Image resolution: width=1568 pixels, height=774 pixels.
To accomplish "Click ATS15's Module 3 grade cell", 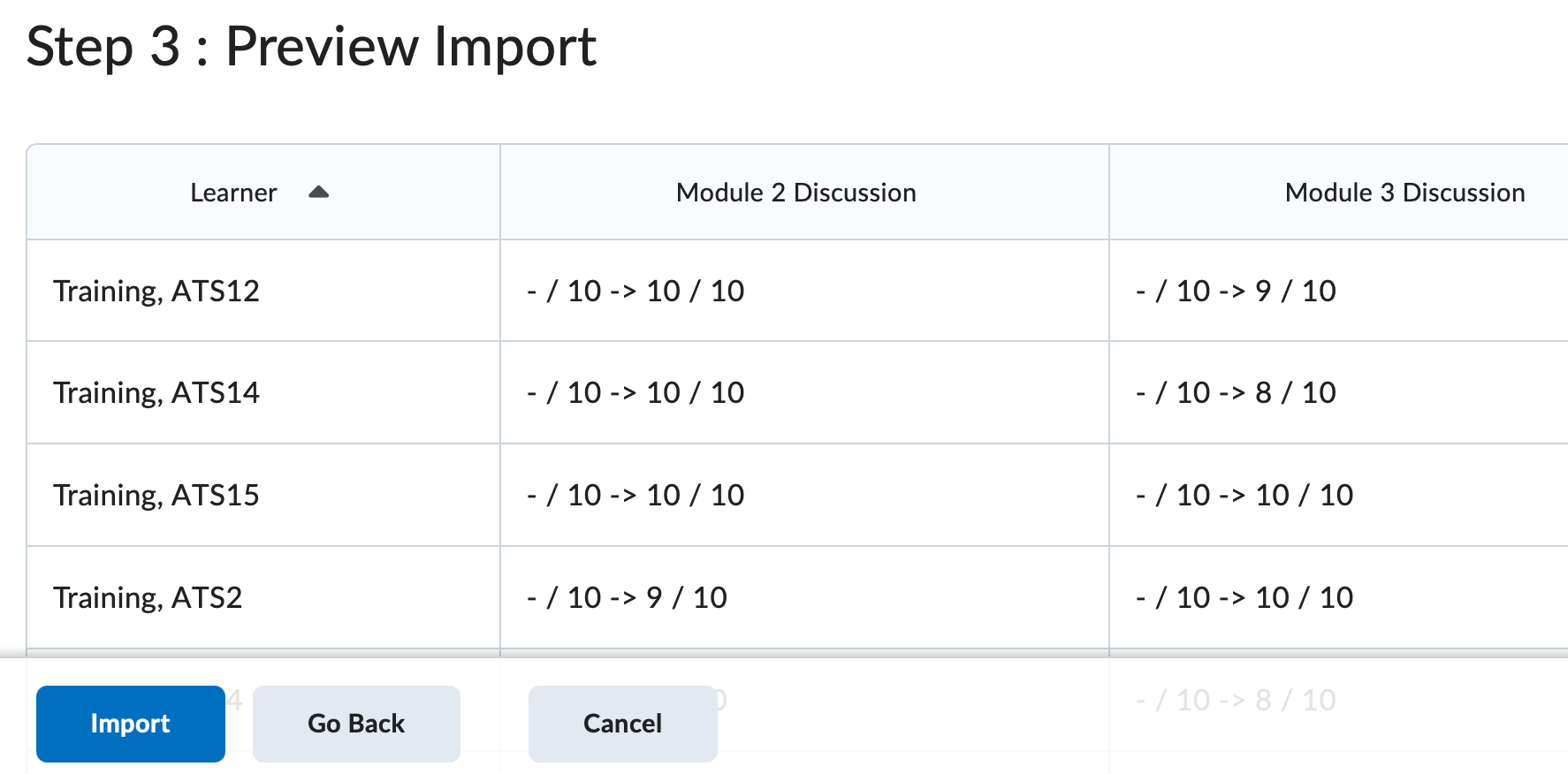I will [x=1244, y=495].
